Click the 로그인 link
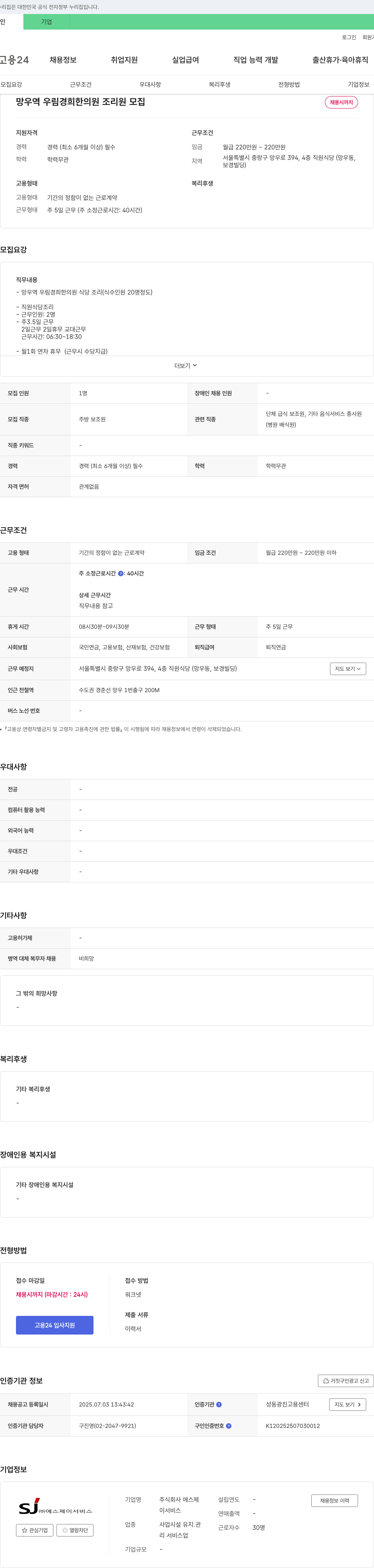The height and width of the screenshot is (1568, 374). [x=349, y=38]
